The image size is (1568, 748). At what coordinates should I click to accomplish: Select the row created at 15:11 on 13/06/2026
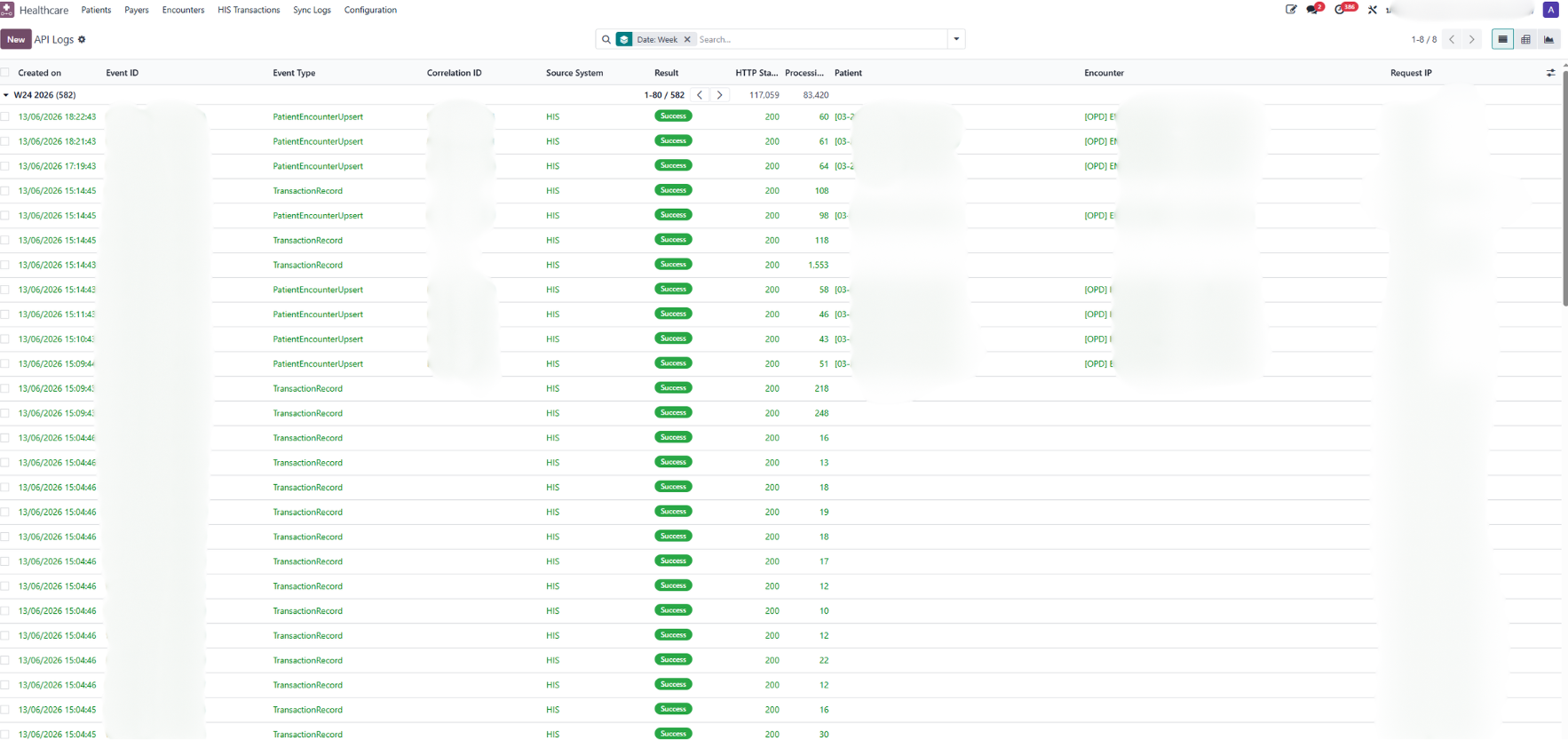click(x=5, y=314)
